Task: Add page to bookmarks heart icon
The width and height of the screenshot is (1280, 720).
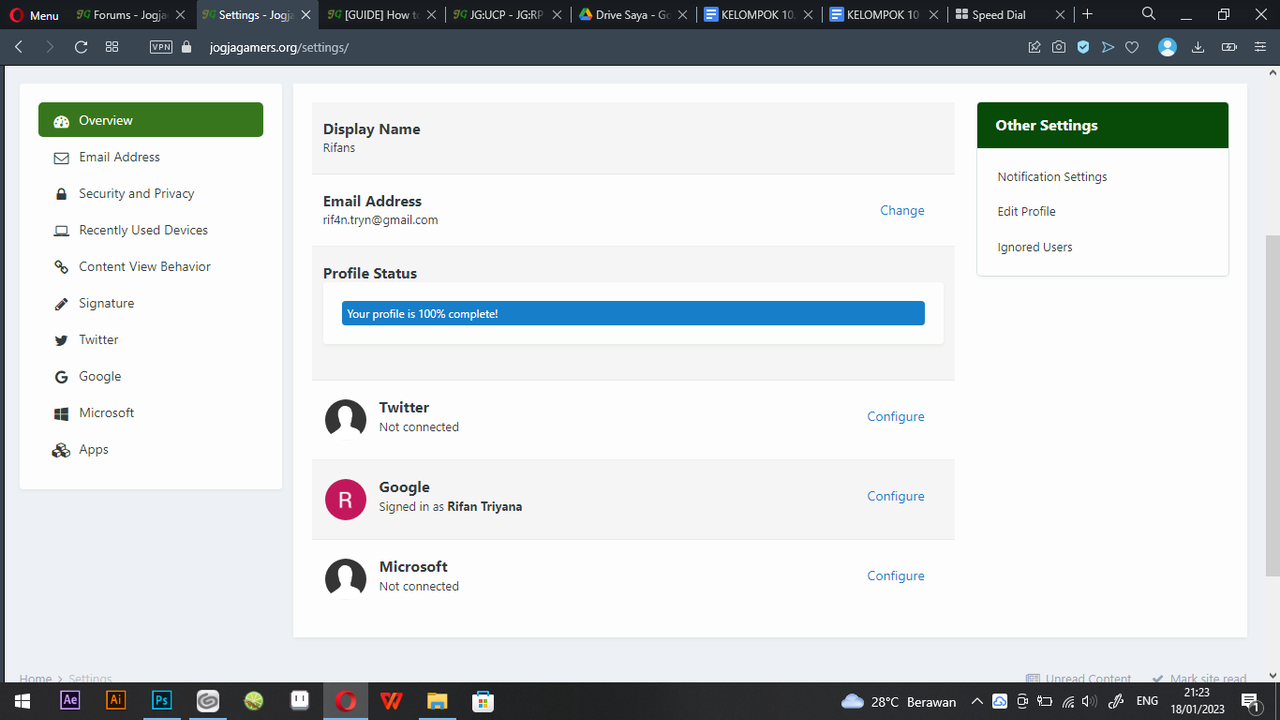Action: (x=1132, y=47)
